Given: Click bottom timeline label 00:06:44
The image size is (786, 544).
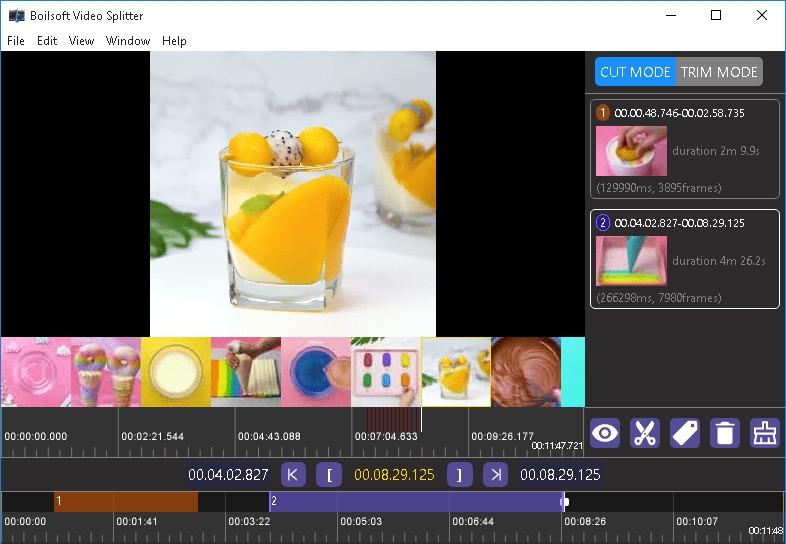Looking at the screenshot, I should click(x=473, y=521).
